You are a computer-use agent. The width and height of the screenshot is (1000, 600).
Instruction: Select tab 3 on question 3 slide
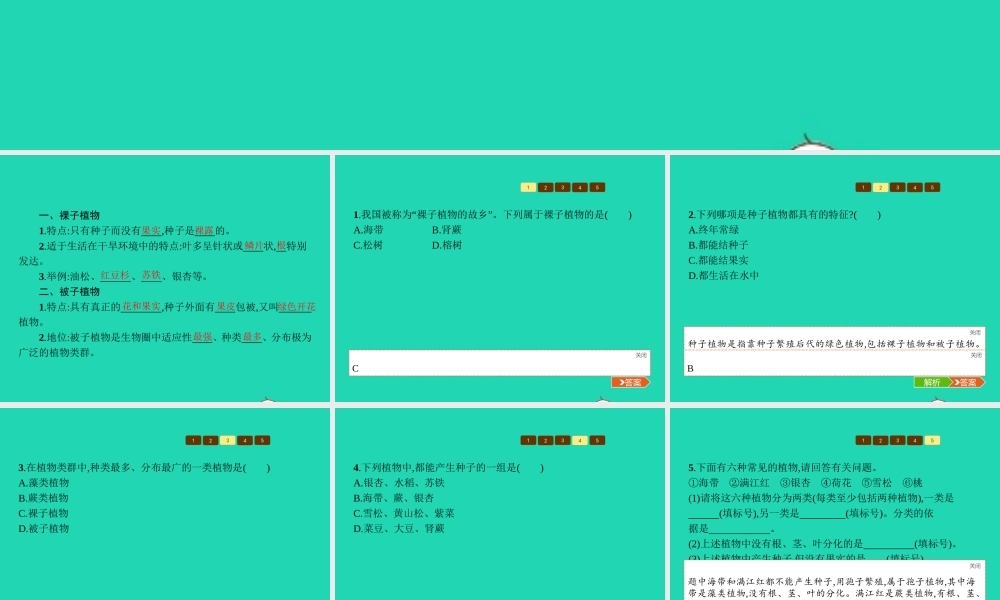point(228,441)
